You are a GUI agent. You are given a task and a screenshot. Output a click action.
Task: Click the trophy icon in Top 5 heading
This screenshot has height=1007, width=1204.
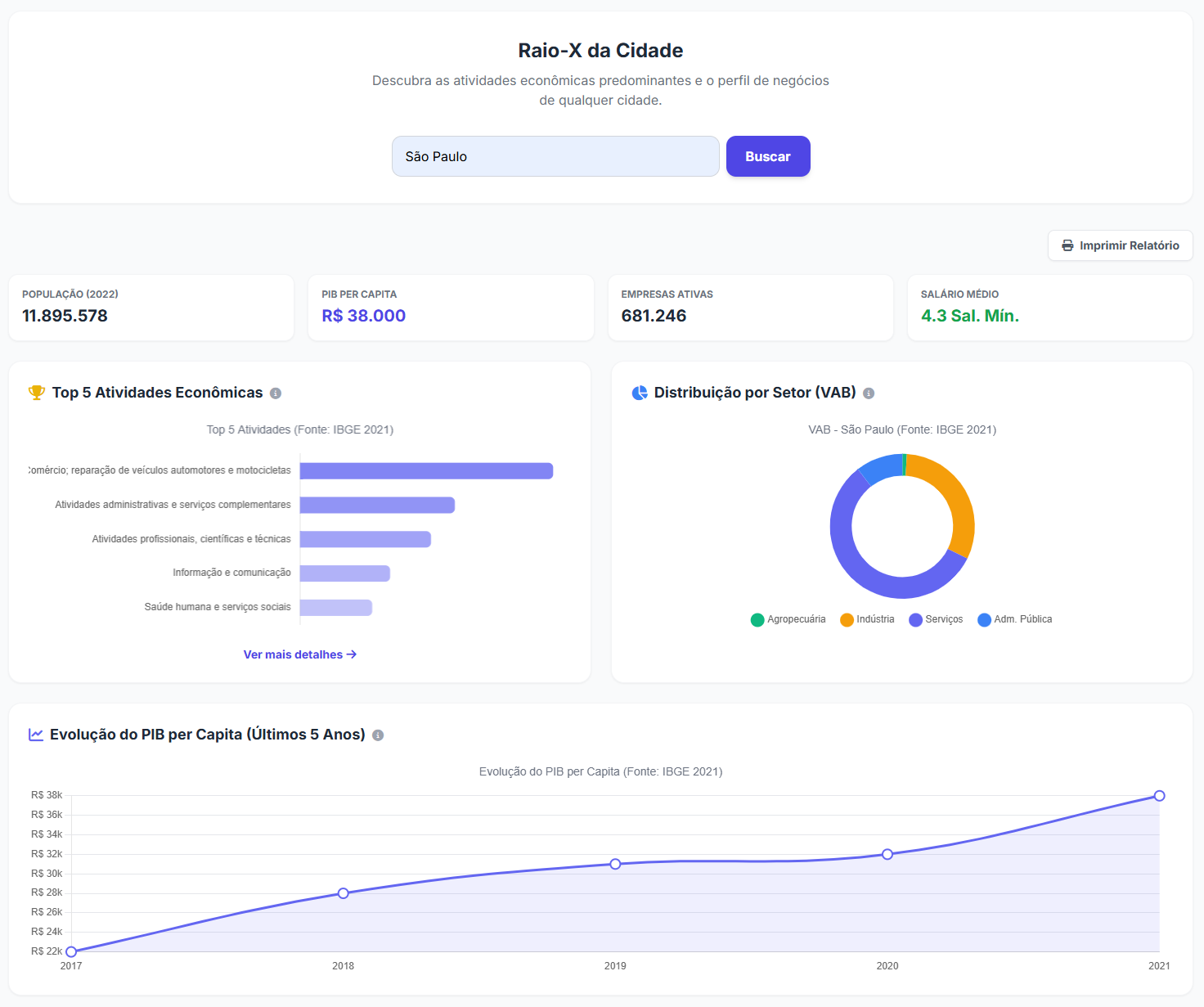point(37,393)
